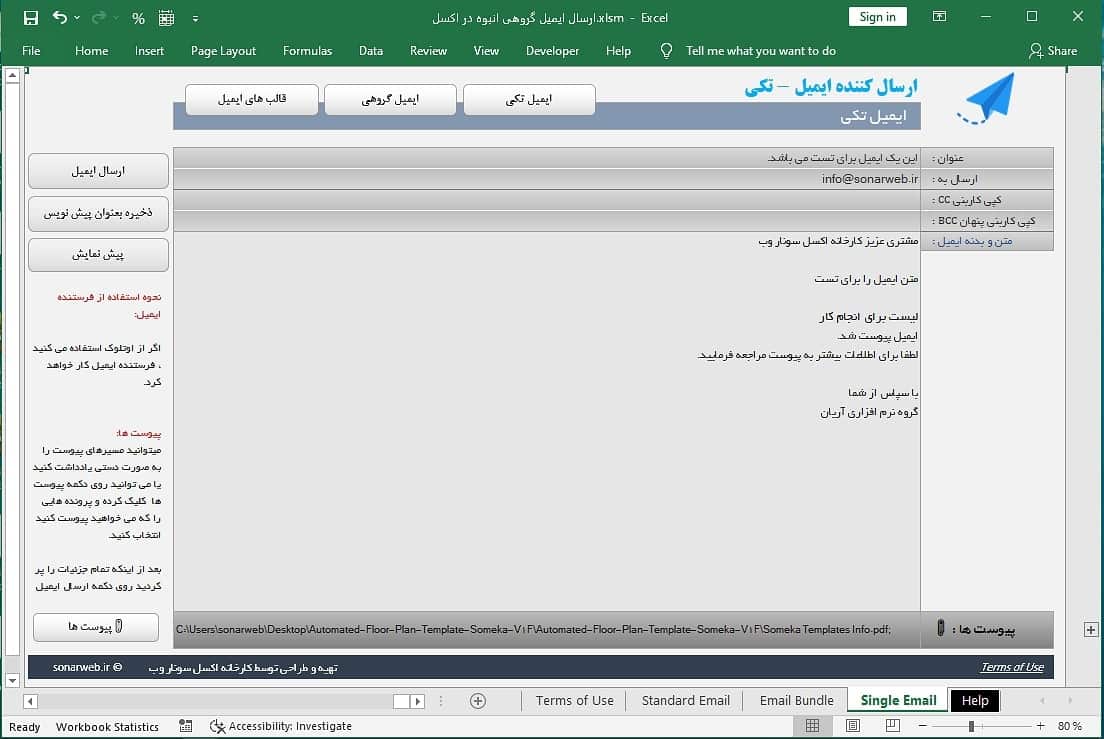Click the پیوست ها attachments button
This screenshot has height=739, width=1104.
[96, 627]
